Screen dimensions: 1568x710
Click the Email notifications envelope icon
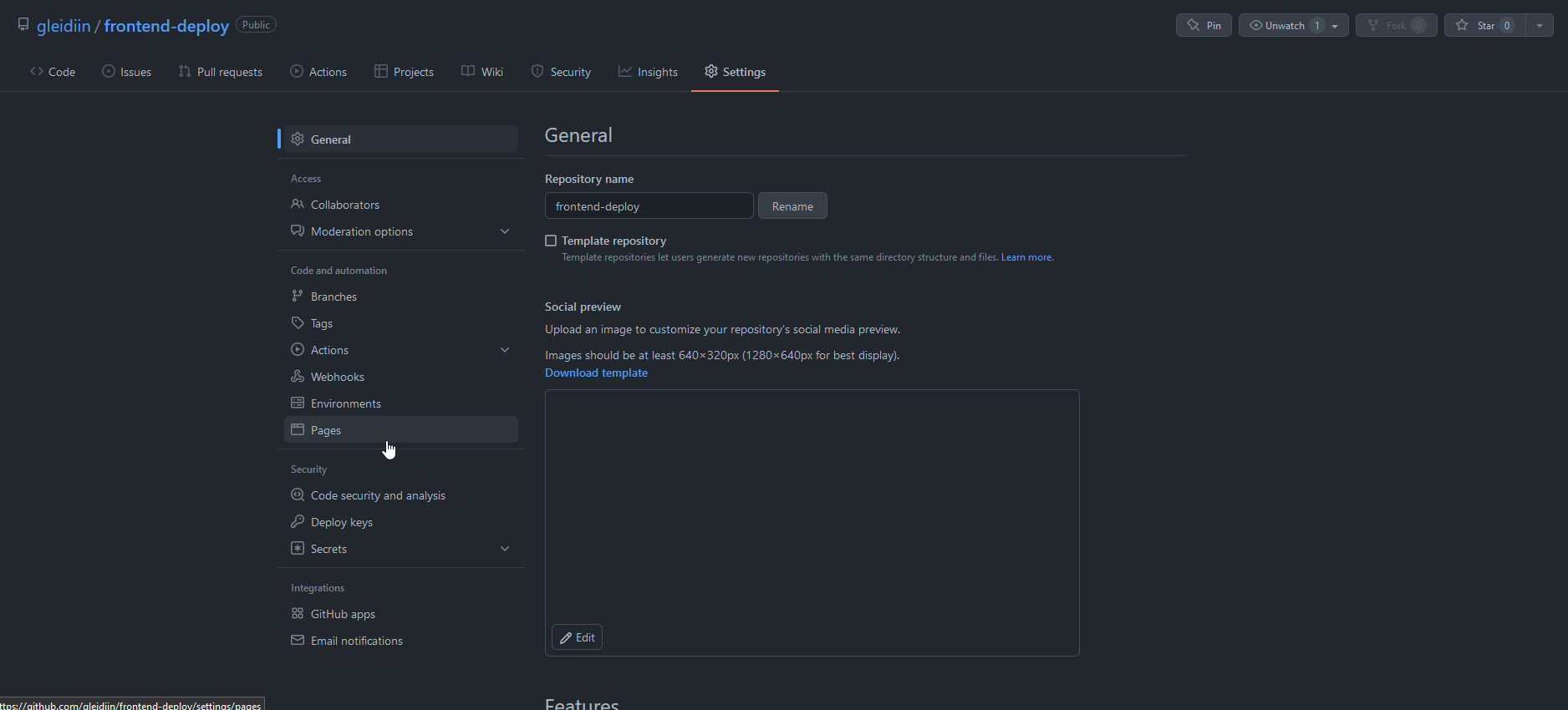click(x=298, y=640)
